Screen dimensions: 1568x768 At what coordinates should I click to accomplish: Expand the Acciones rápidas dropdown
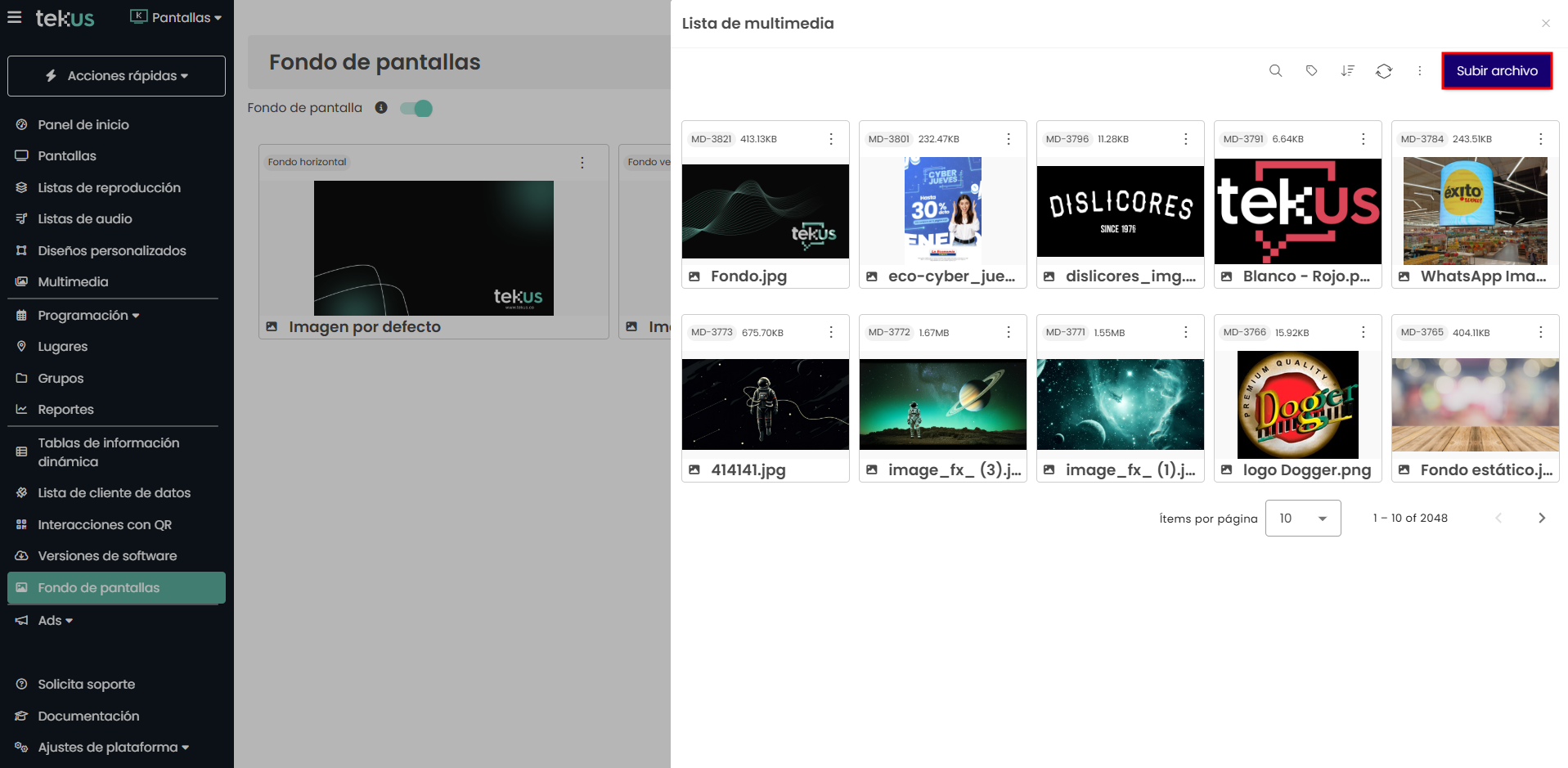pos(116,76)
